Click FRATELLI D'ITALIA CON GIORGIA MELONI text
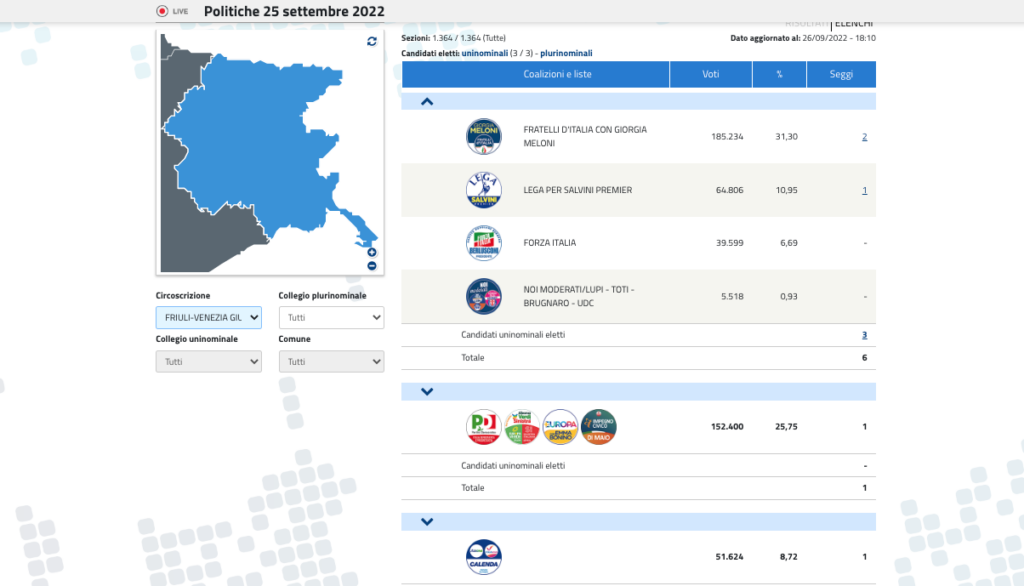The width and height of the screenshot is (1024, 586). [585, 137]
